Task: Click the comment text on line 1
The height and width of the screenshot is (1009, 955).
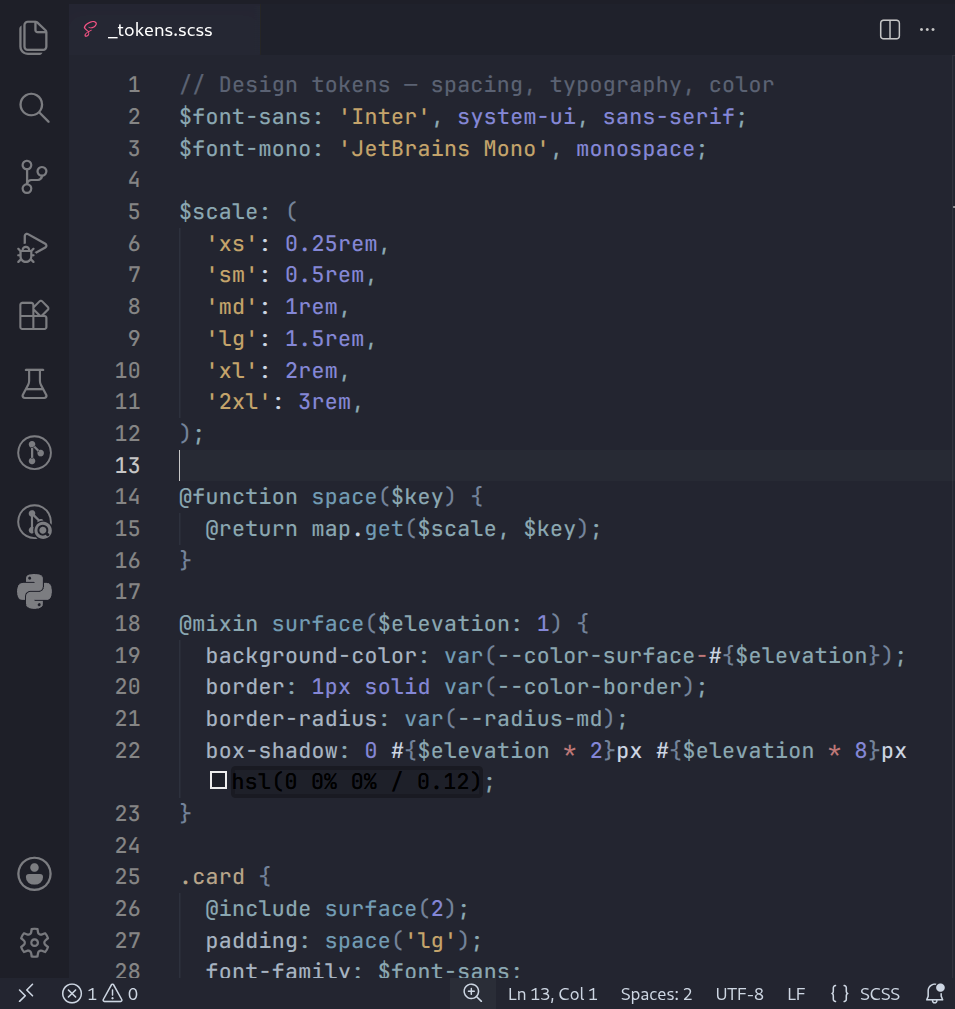Action: pos(476,85)
